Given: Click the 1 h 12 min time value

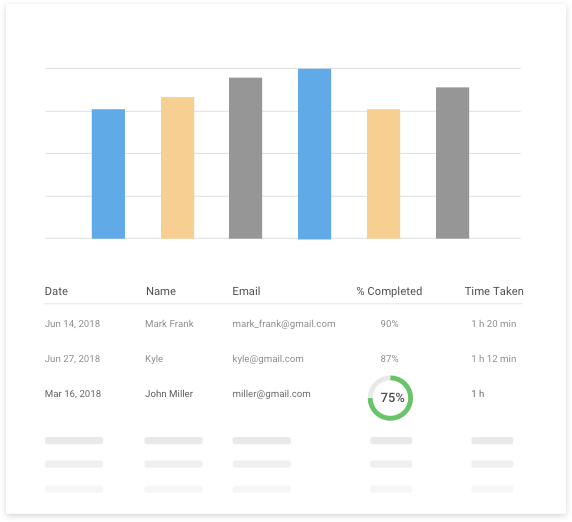Looking at the screenshot, I should (x=494, y=359).
